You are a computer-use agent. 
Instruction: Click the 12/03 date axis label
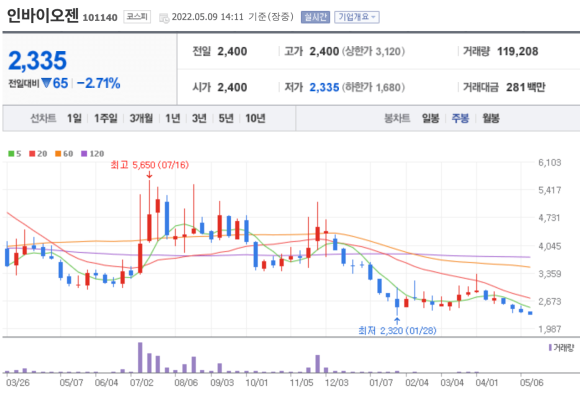click(x=336, y=382)
